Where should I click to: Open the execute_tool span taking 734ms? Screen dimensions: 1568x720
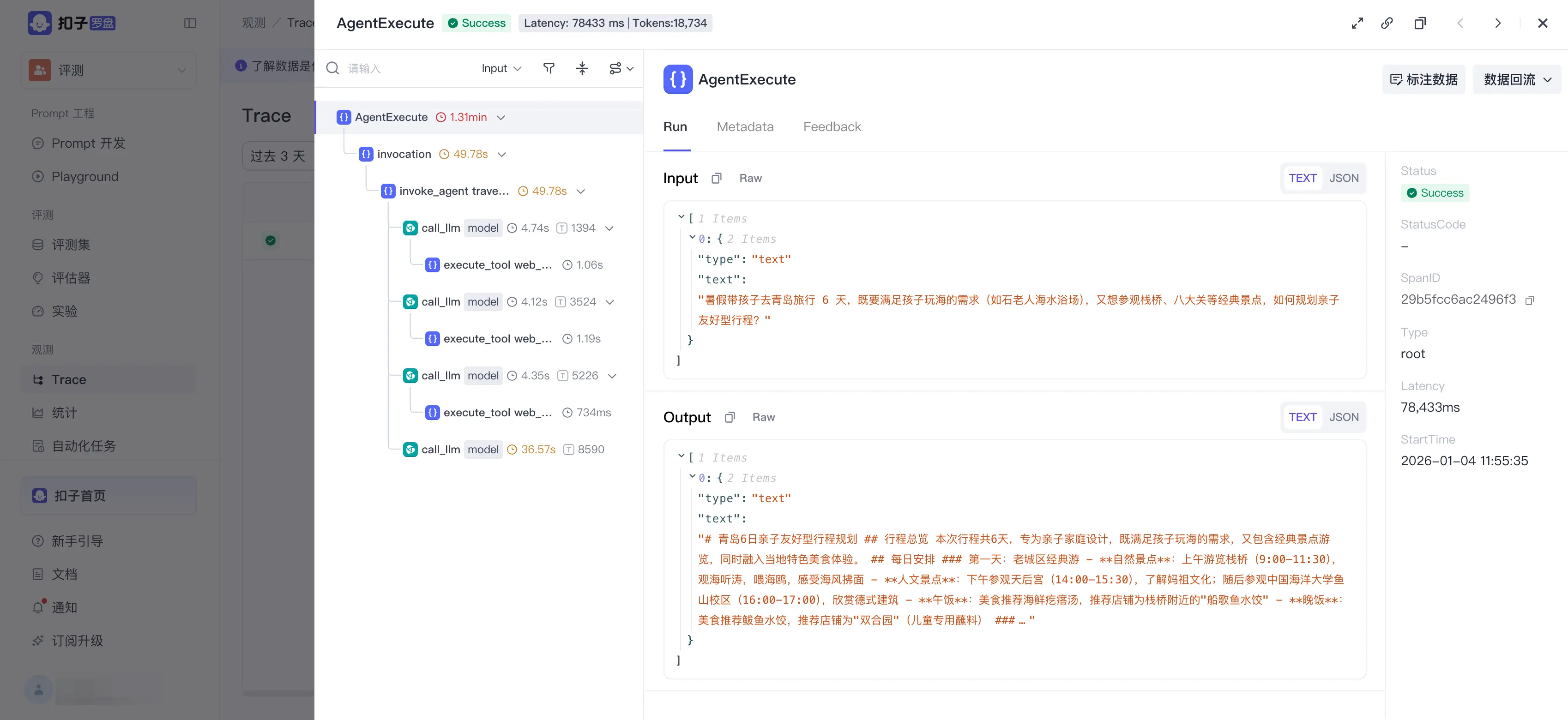(518, 412)
